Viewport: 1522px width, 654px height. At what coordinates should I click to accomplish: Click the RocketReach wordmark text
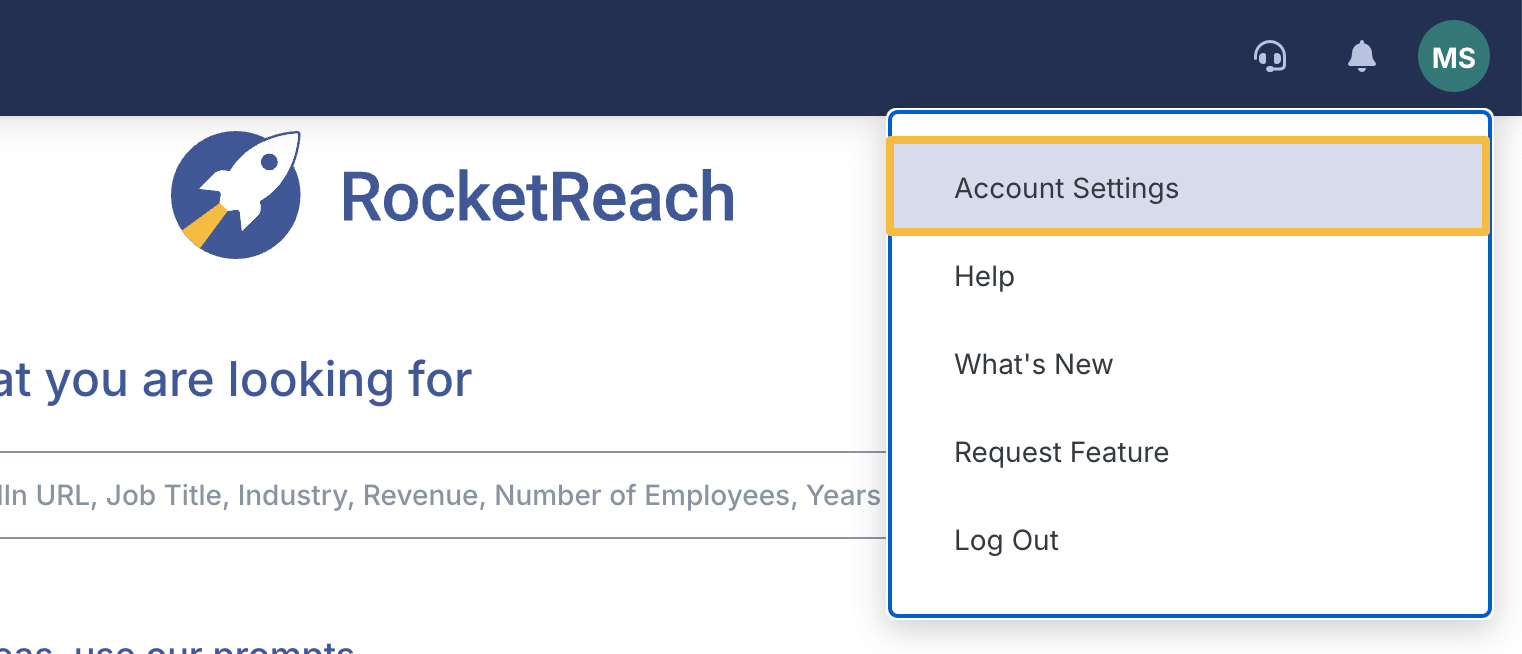point(537,197)
